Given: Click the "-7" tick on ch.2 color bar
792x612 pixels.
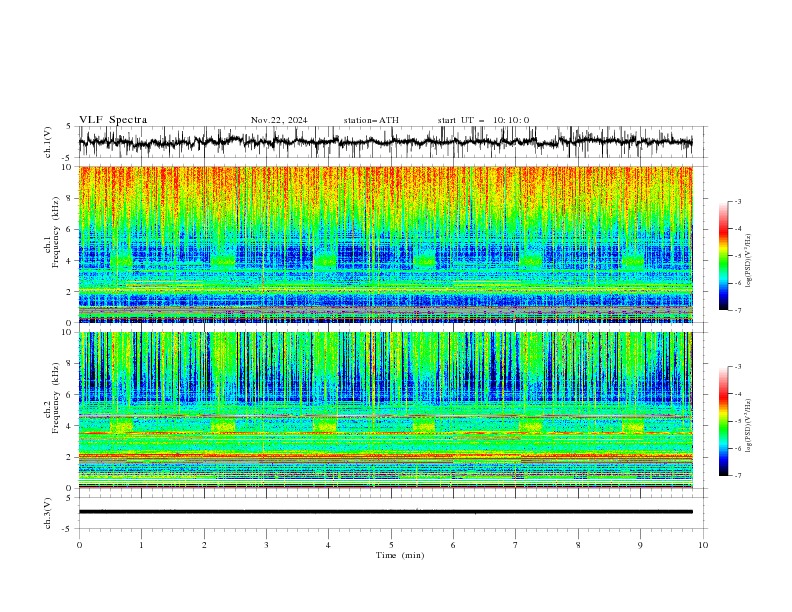Looking at the screenshot, I should [738, 475].
